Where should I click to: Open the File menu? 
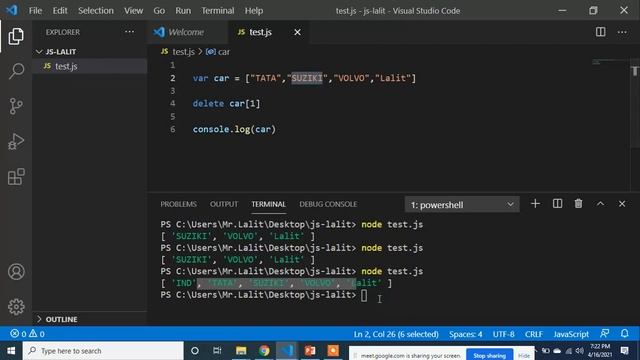pyautogui.click(x=35, y=11)
